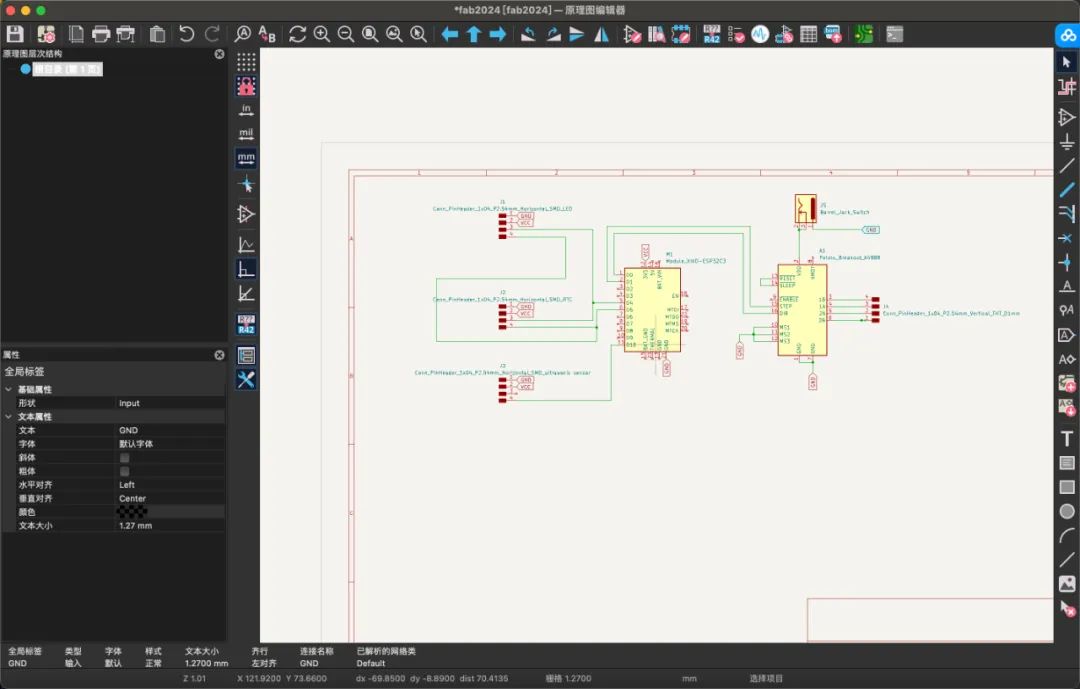Viewport: 1080px width, 689px height.
Task: Navigate forward in sheet hierarchy
Action: [497, 34]
